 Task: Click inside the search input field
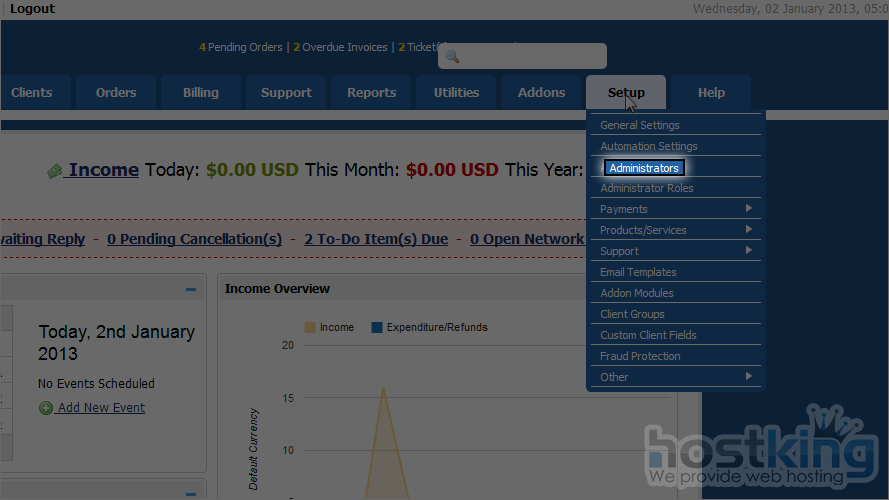(x=530, y=57)
